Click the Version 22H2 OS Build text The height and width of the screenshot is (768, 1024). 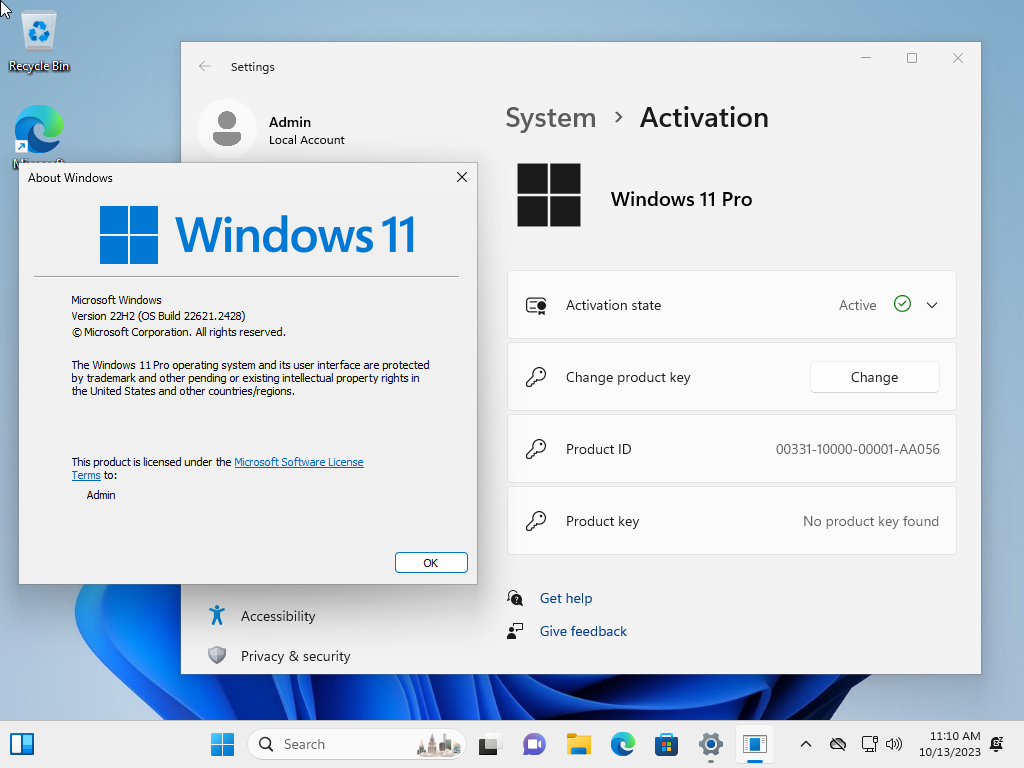(x=158, y=315)
